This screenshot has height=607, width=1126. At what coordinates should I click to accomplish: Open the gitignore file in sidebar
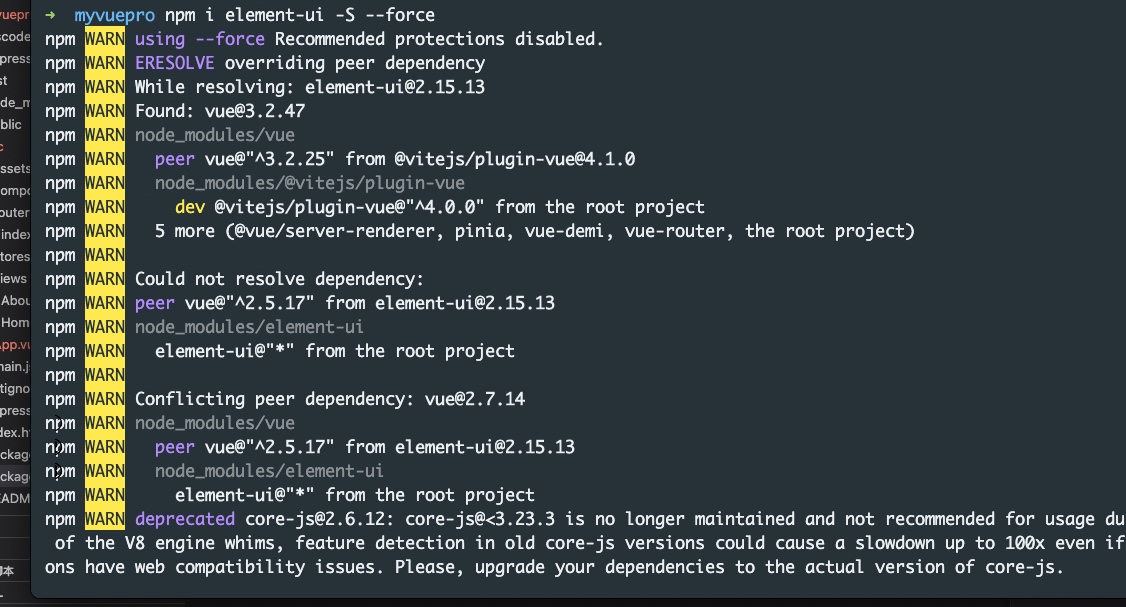[15, 389]
